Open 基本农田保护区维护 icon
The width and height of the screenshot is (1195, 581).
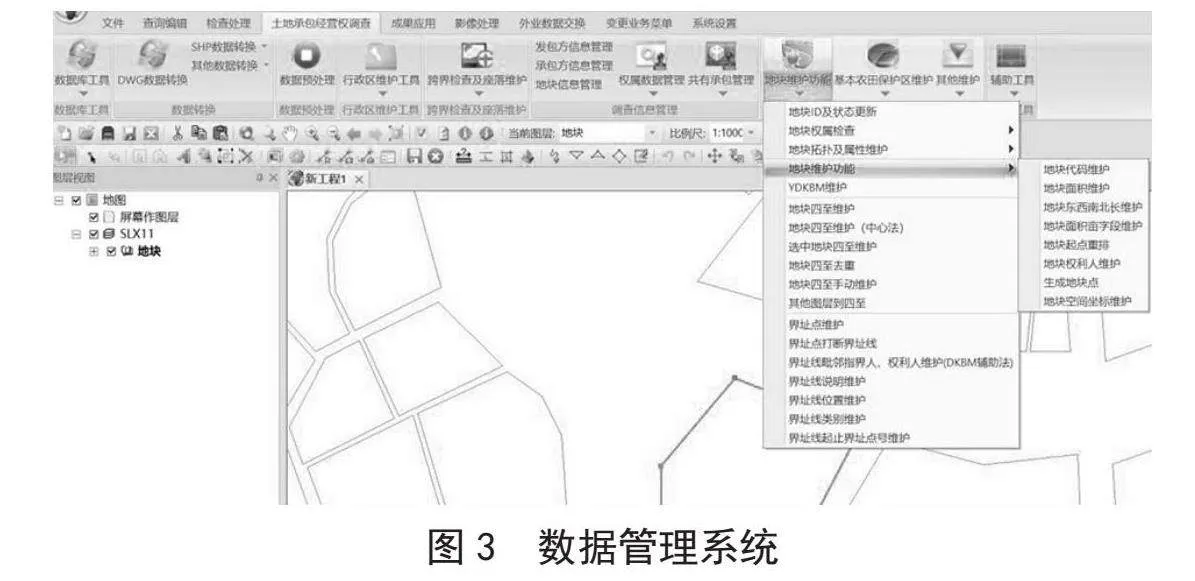(883, 55)
